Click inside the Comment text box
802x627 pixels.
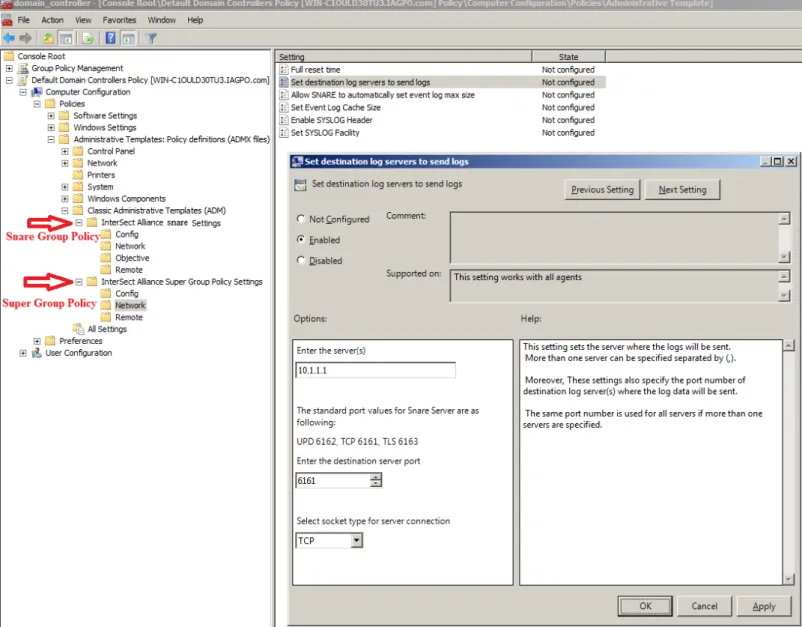coord(614,238)
